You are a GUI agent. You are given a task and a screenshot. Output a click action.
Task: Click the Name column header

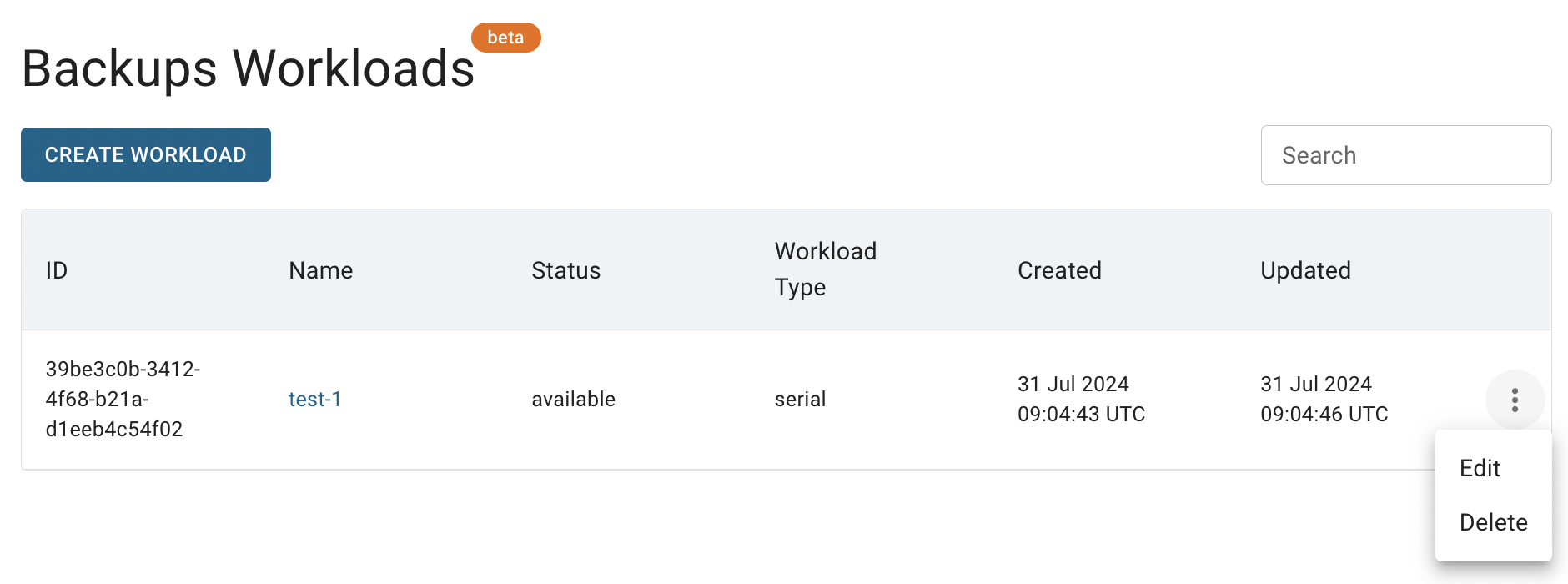pyautogui.click(x=321, y=270)
